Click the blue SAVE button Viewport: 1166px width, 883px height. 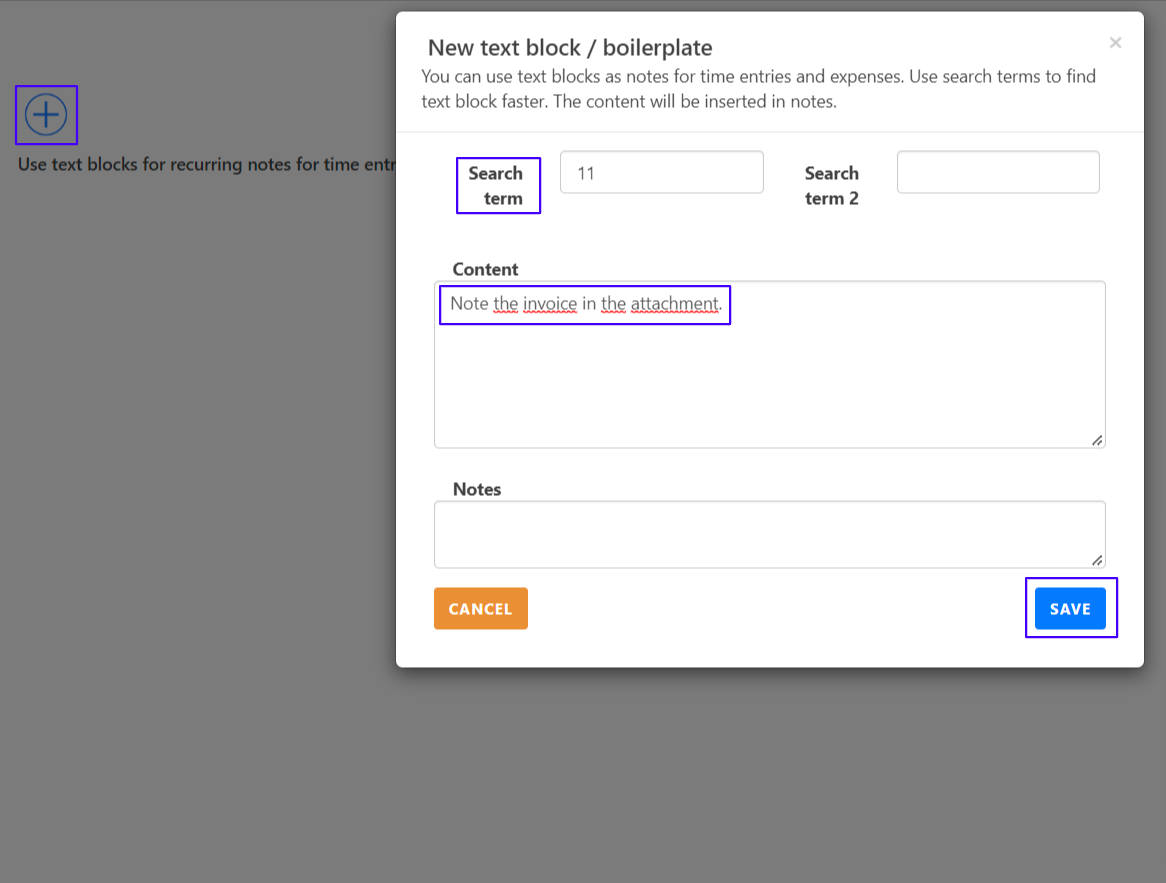(1070, 609)
